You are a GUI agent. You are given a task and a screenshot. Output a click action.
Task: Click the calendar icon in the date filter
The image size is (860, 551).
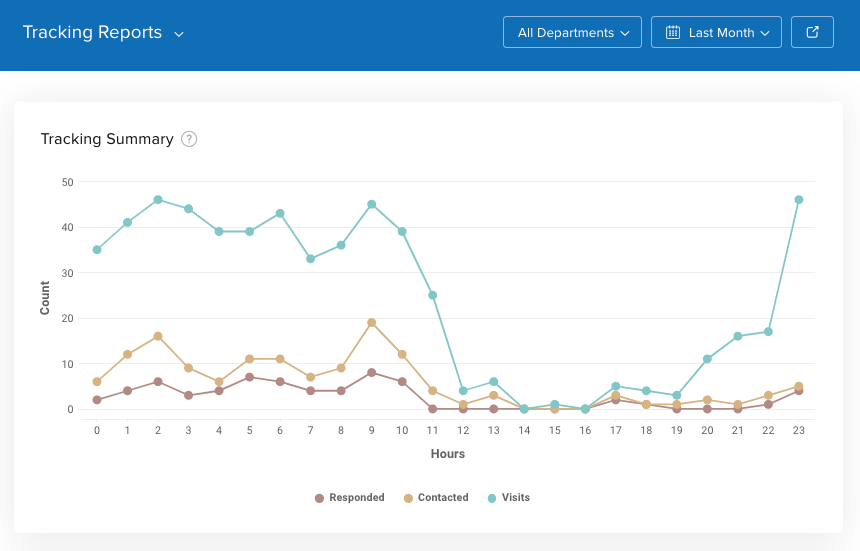point(673,32)
